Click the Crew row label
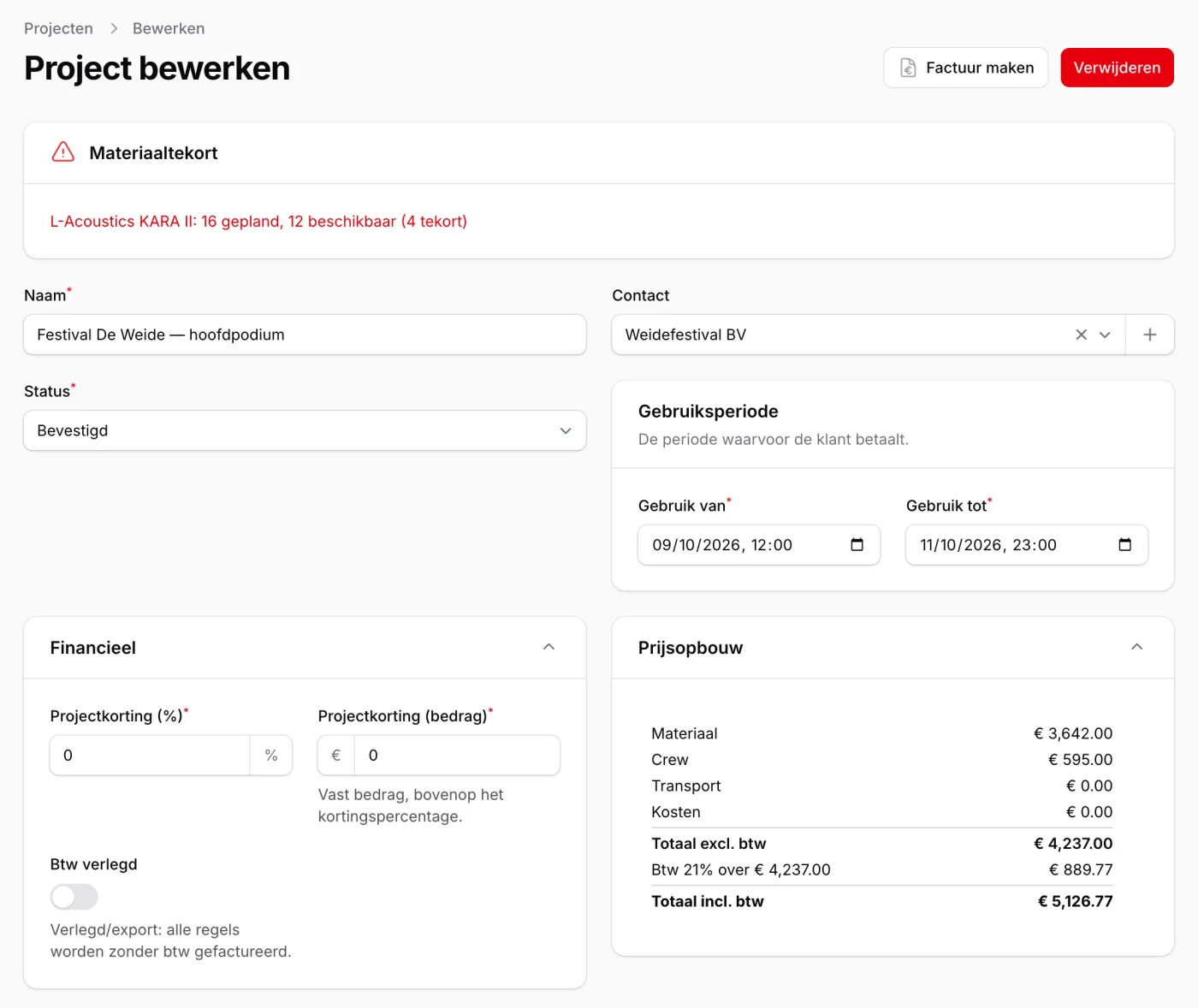 tap(669, 760)
